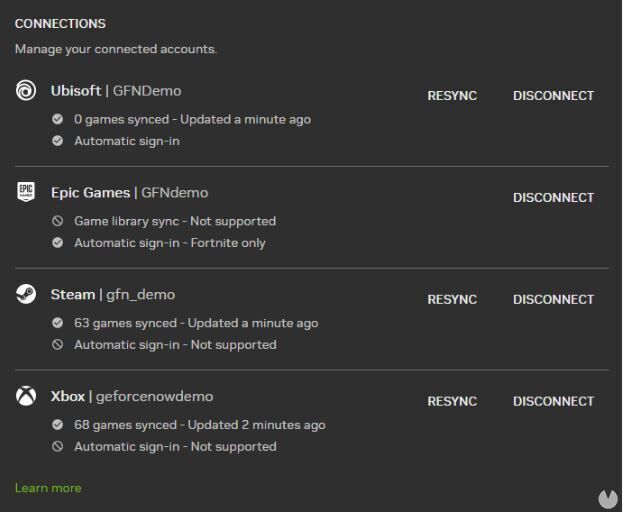
Task: Click the 'CONNECTIONS' heading
Action: [x=60, y=24]
